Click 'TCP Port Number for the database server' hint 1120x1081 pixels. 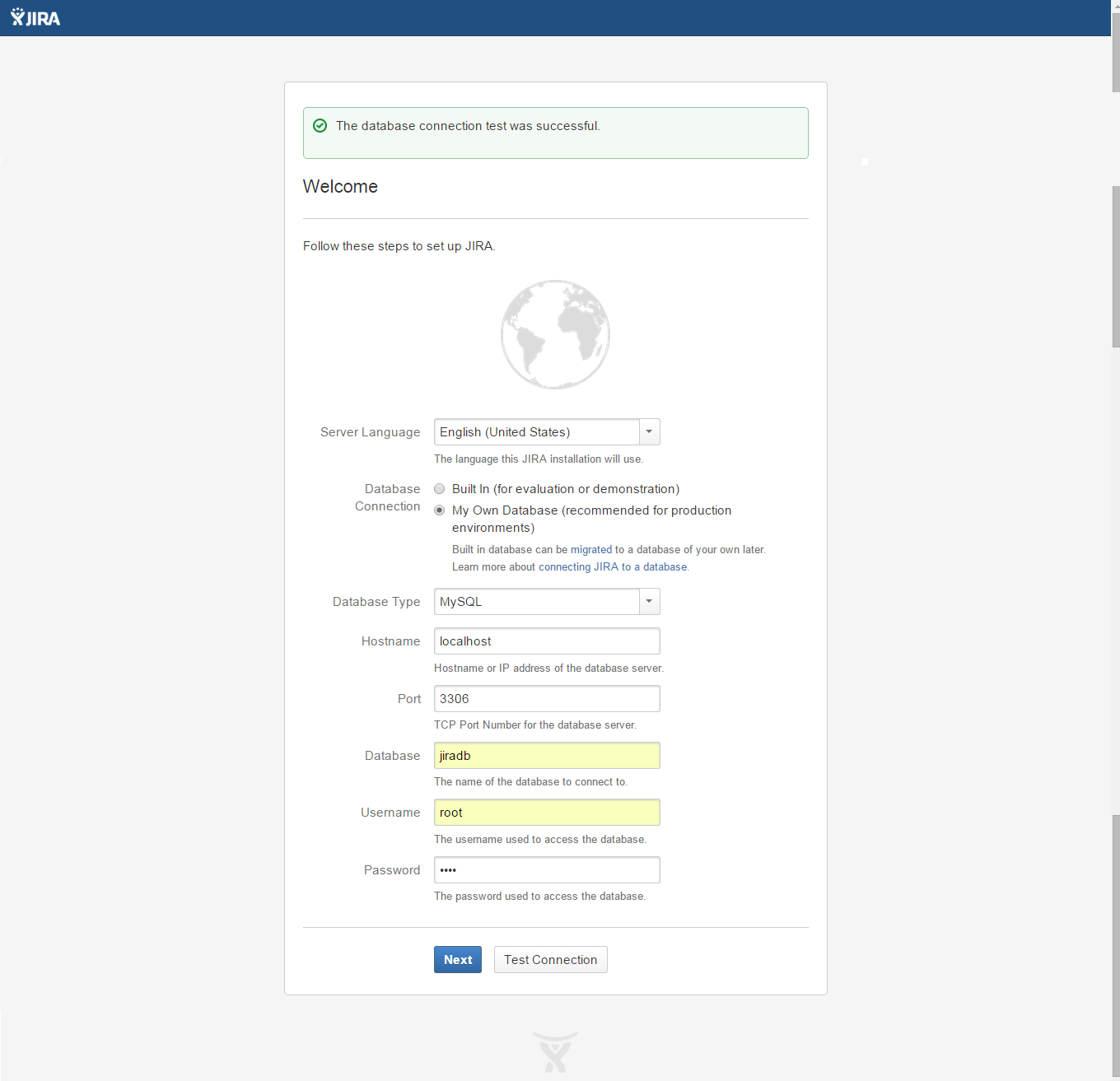tap(535, 725)
